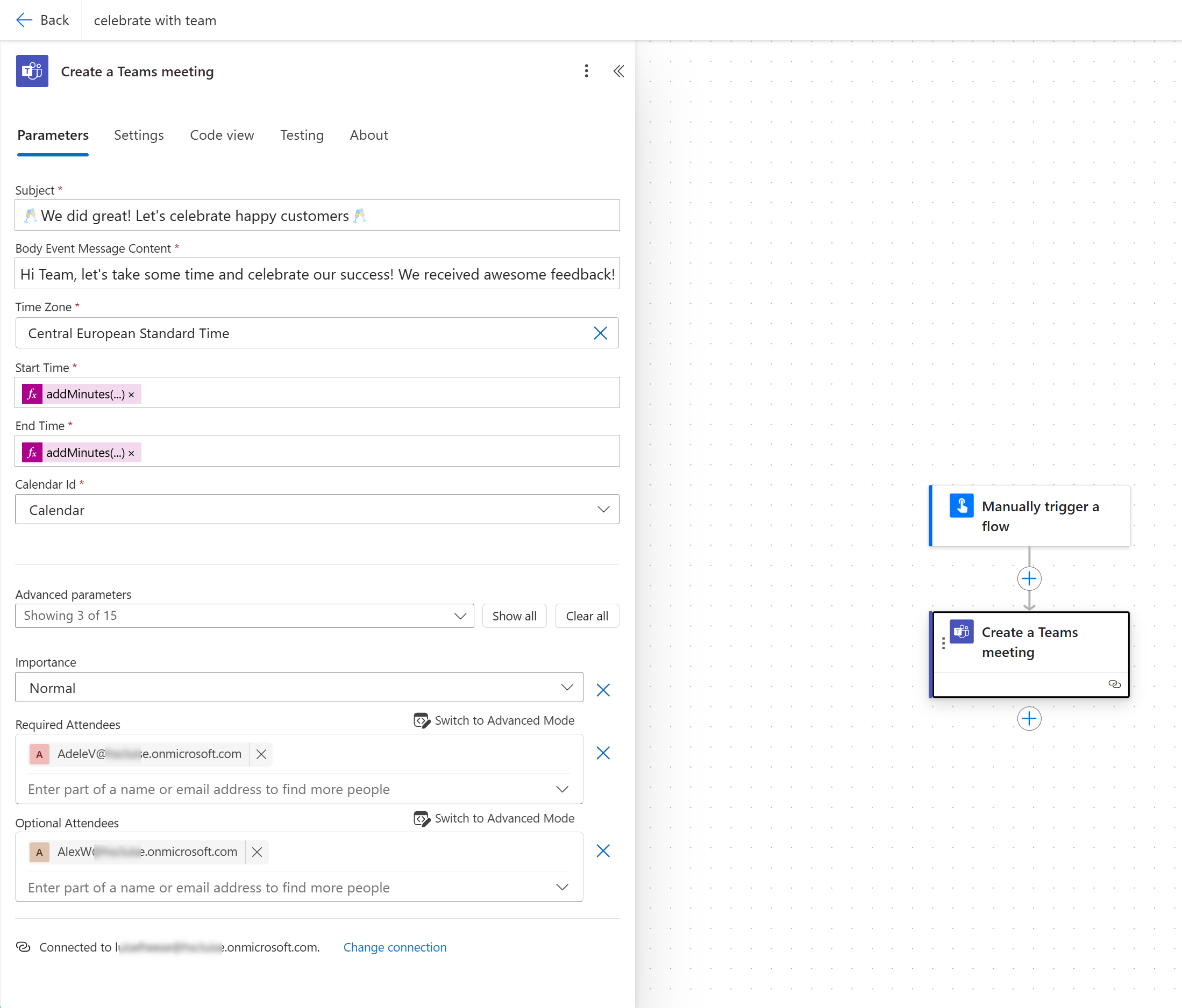Click the Start Time input field
1182x1008 pixels.
(x=317, y=393)
